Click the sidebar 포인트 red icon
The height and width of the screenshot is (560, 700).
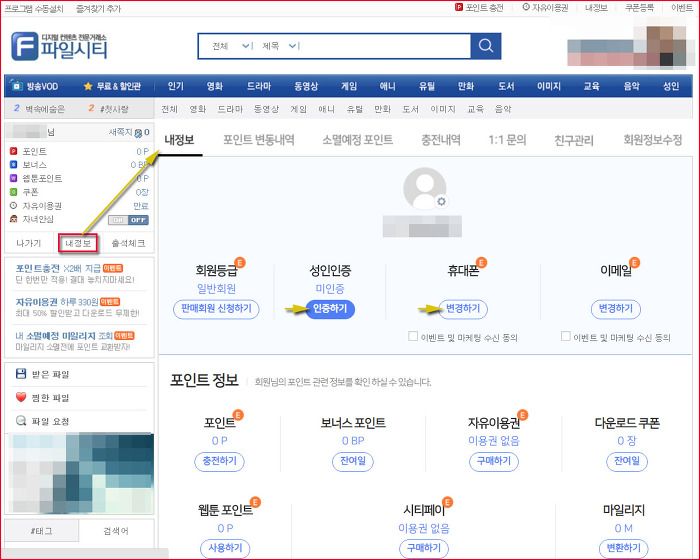click(13, 151)
